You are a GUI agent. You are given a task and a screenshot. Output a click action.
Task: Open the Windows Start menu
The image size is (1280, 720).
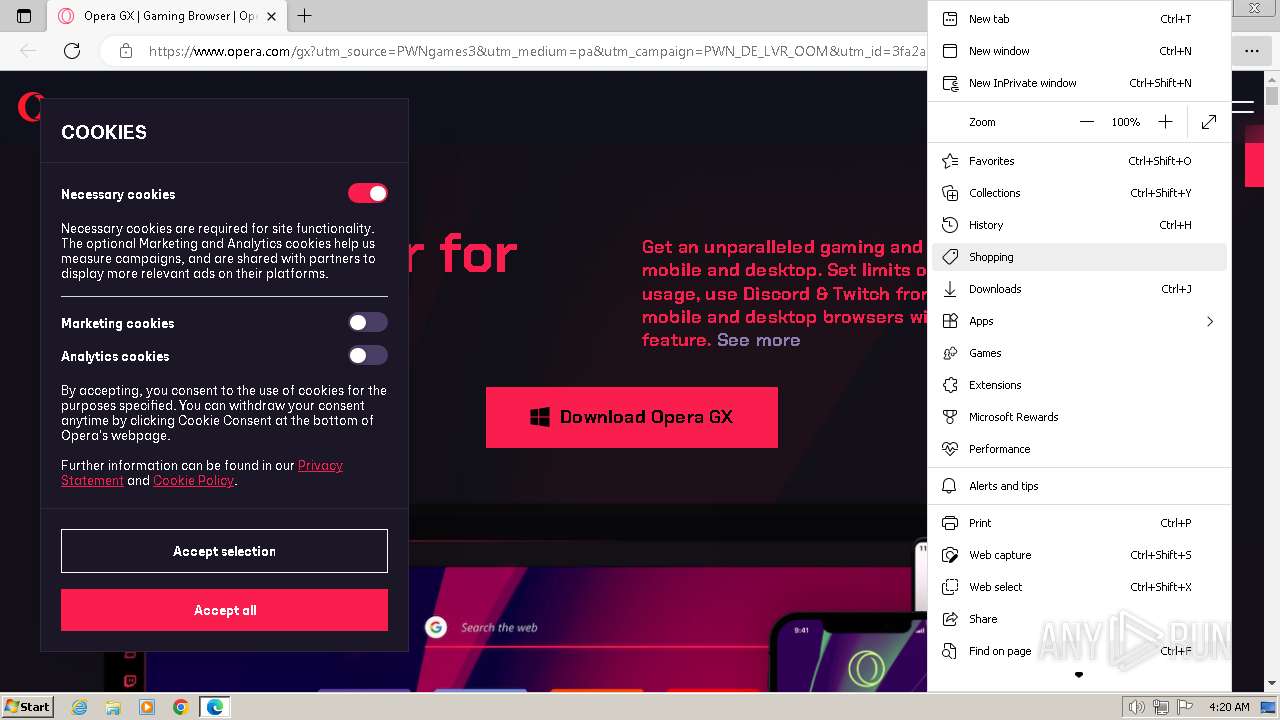pyautogui.click(x=28, y=706)
